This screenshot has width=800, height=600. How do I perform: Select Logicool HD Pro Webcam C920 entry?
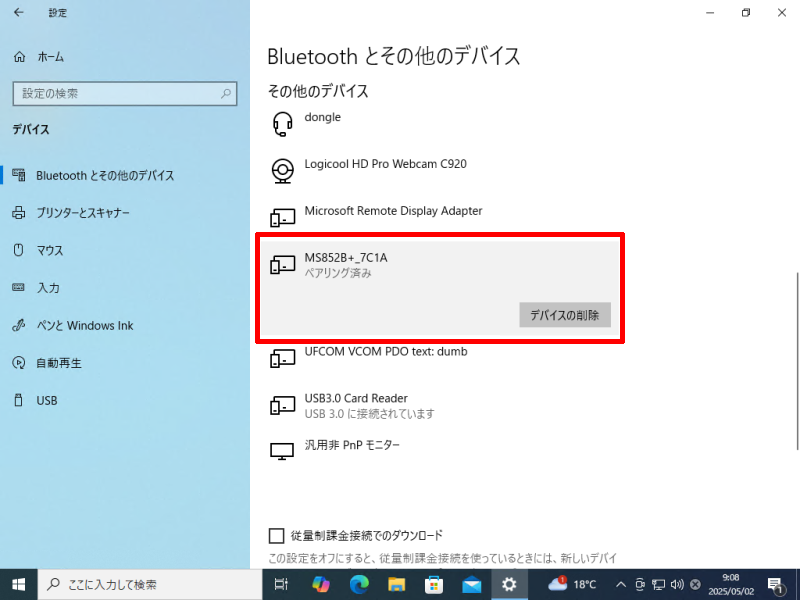pyautogui.click(x=440, y=171)
